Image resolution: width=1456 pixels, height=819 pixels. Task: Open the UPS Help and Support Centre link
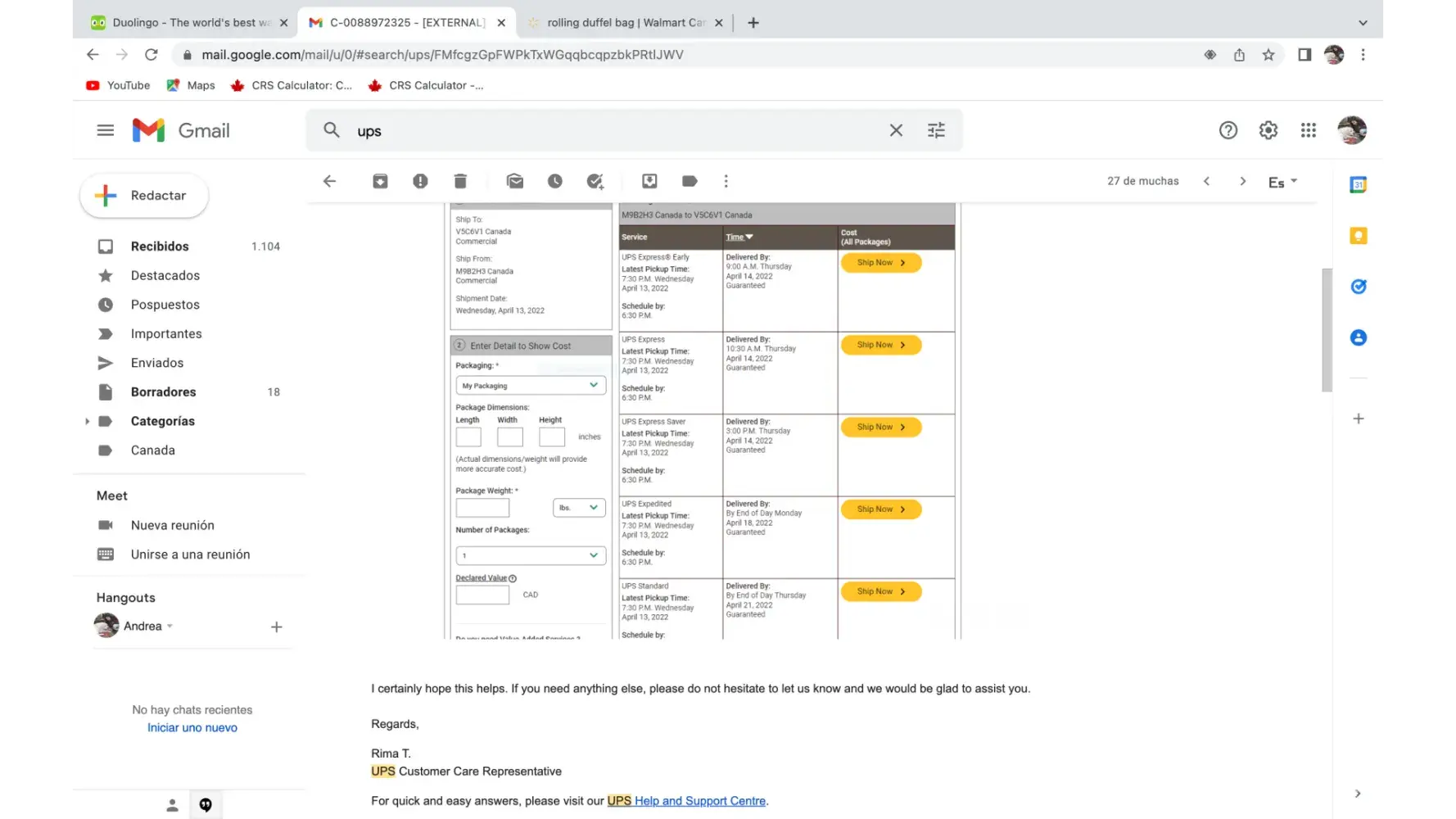pos(700,801)
